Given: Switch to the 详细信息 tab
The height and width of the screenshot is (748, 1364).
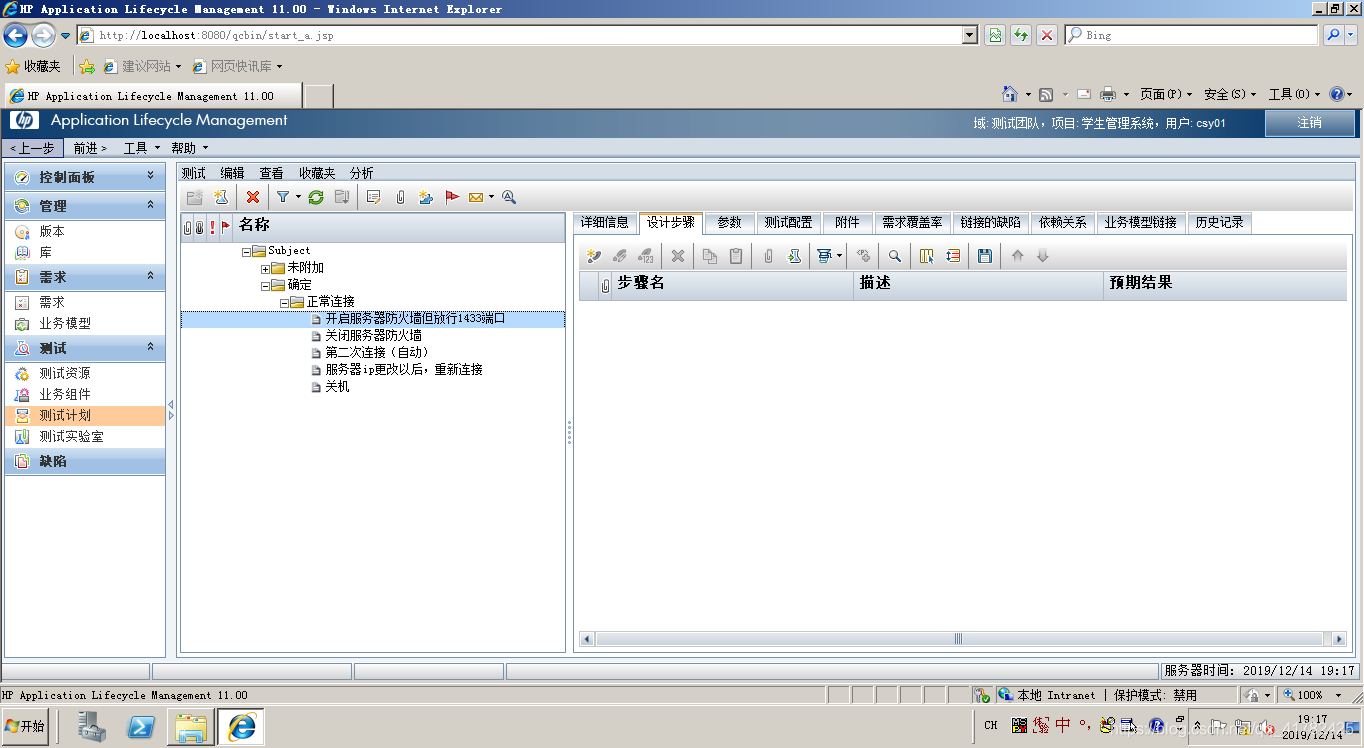Looking at the screenshot, I should point(605,223).
